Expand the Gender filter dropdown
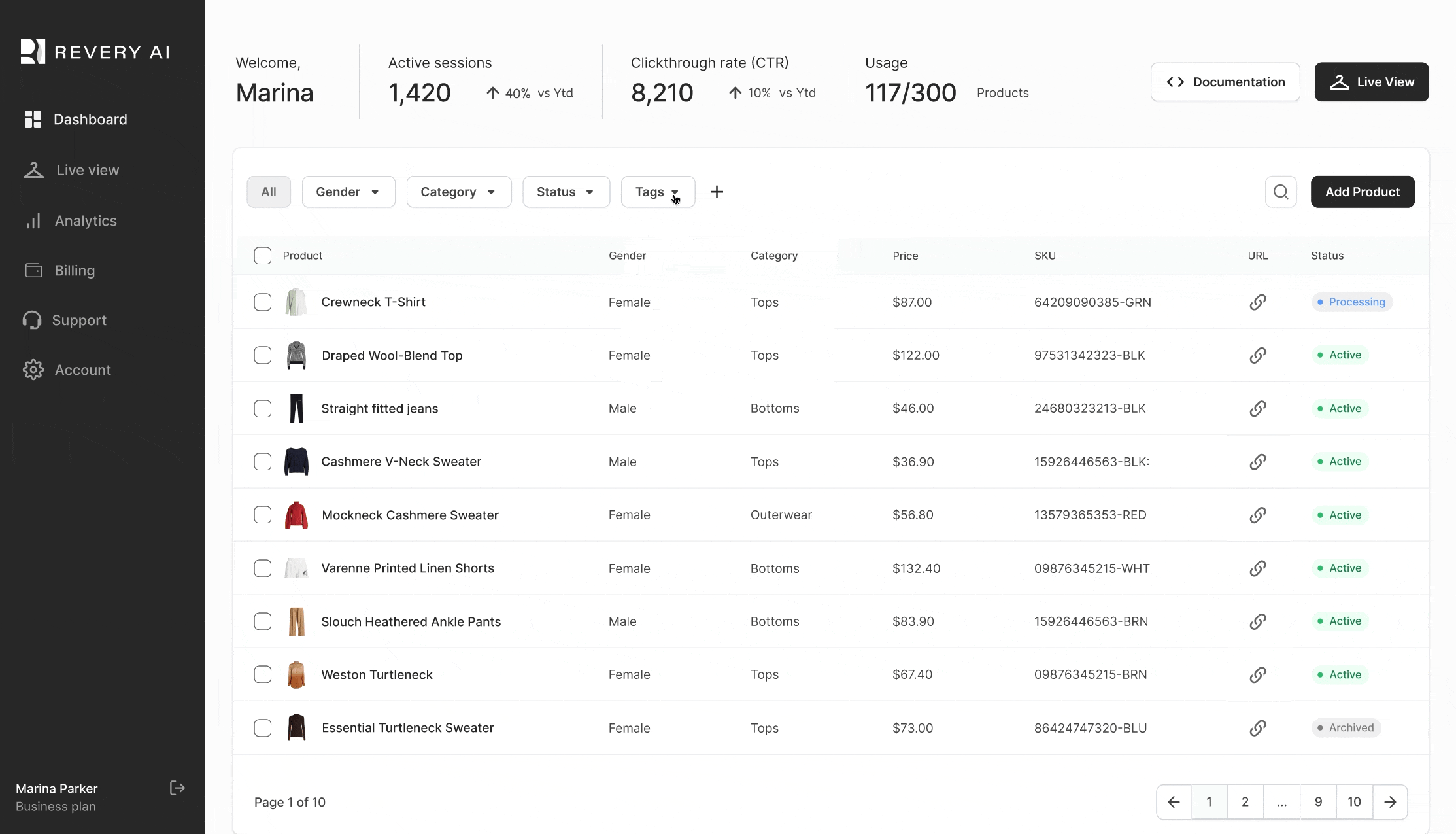Viewport: 1456px width, 834px height. (x=348, y=192)
